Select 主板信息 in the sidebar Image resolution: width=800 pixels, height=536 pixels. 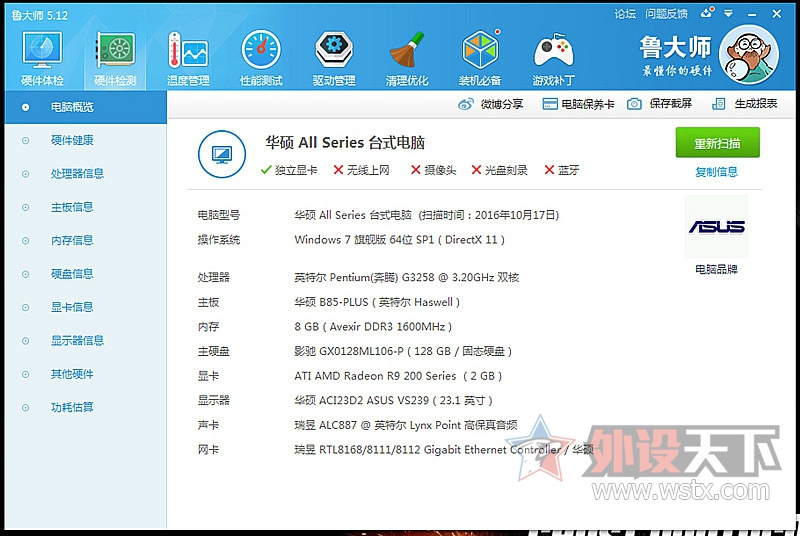[x=86, y=207]
